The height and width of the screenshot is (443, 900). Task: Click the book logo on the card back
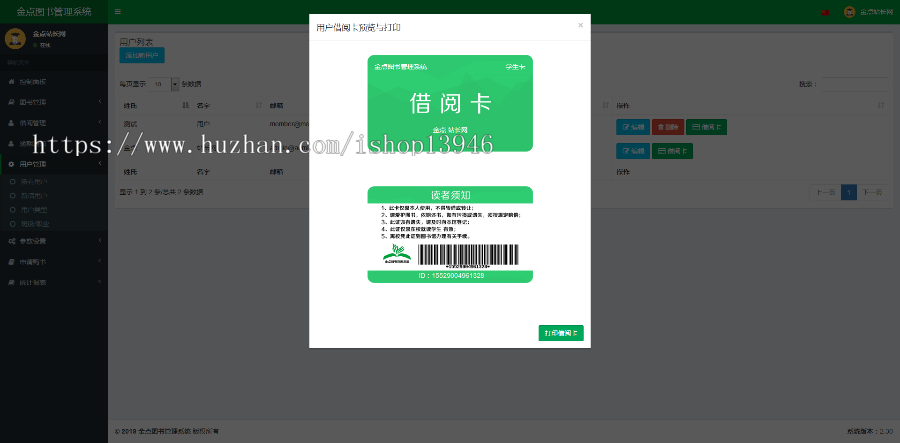[x=397, y=254]
